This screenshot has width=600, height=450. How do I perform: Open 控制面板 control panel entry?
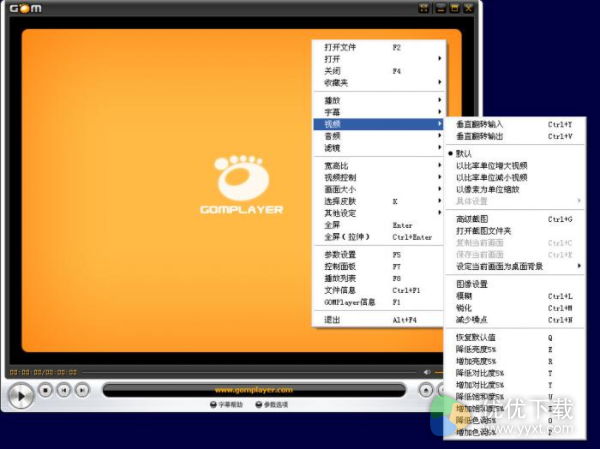click(x=379, y=266)
